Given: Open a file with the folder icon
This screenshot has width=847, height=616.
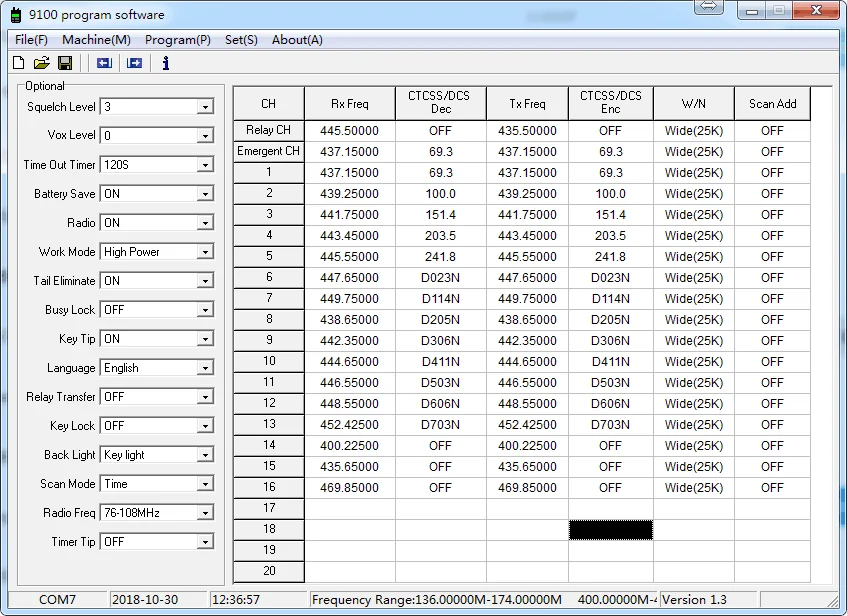Looking at the screenshot, I should 42,63.
